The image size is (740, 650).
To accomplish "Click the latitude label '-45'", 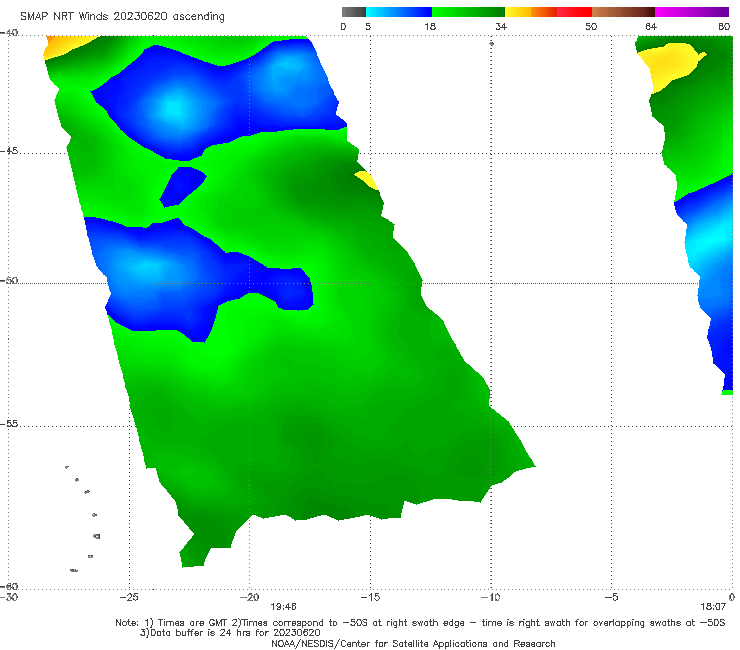I will pyautogui.click(x=9, y=151).
